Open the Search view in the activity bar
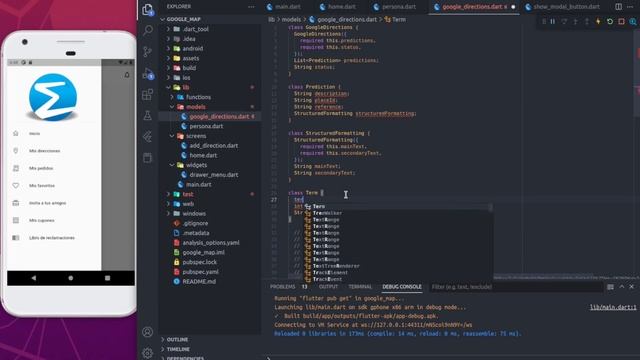Screen dimensions: 640x360 [148, 31]
